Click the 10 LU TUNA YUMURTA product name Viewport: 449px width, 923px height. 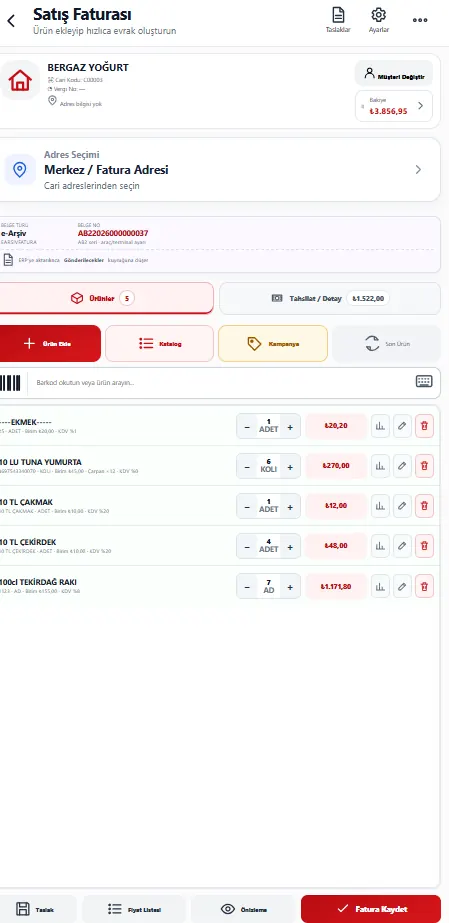pos(41,462)
